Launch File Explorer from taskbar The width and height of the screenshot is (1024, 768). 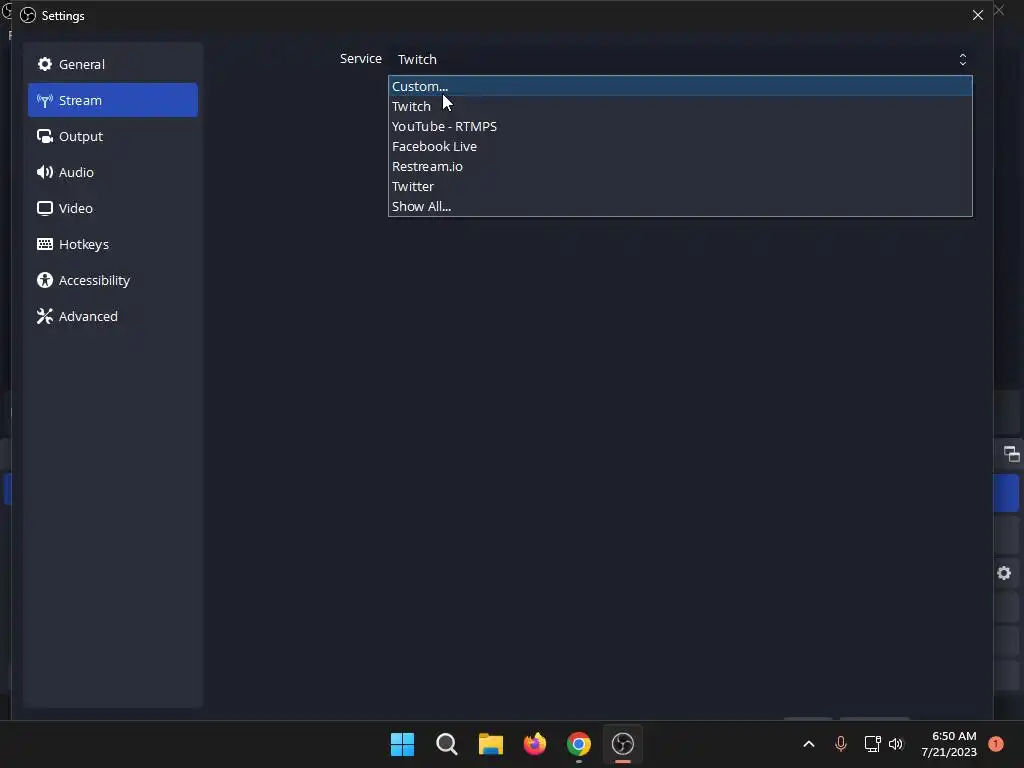click(x=490, y=744)
